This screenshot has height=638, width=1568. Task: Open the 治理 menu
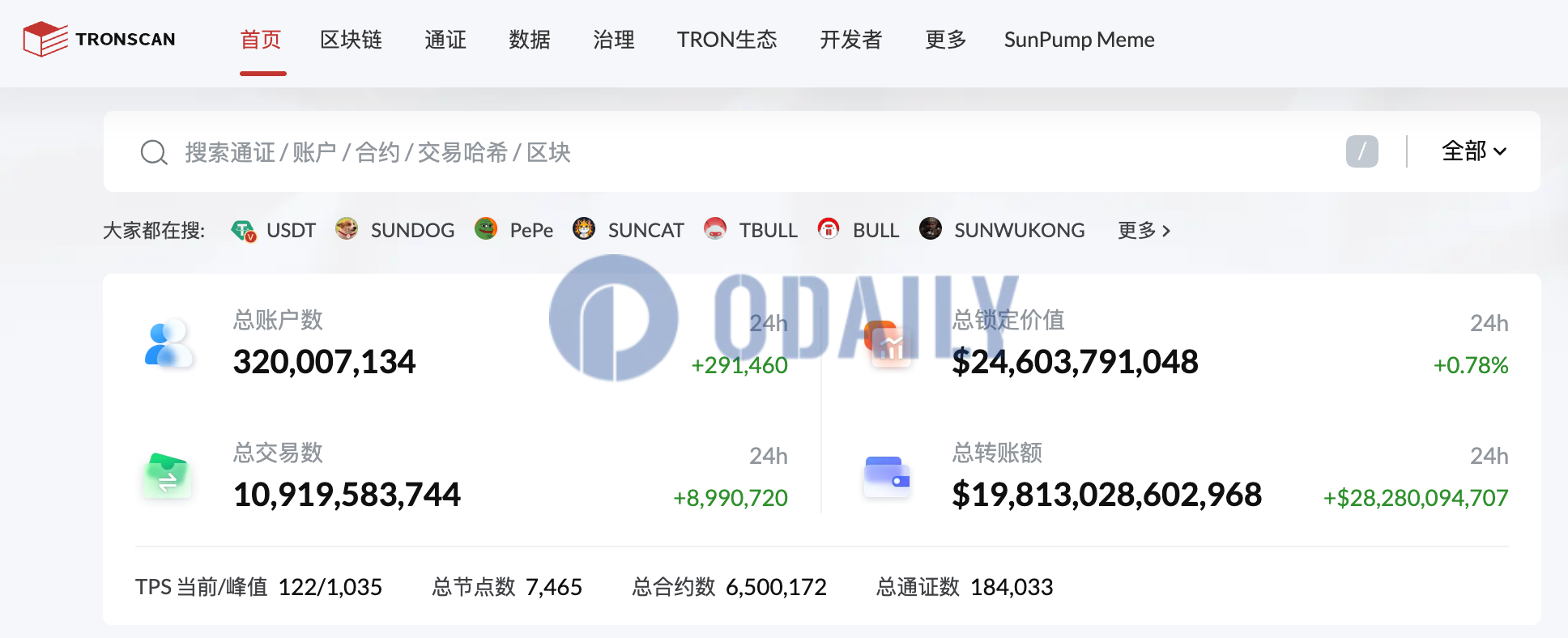pyautogui.click(x=614, y=40)
